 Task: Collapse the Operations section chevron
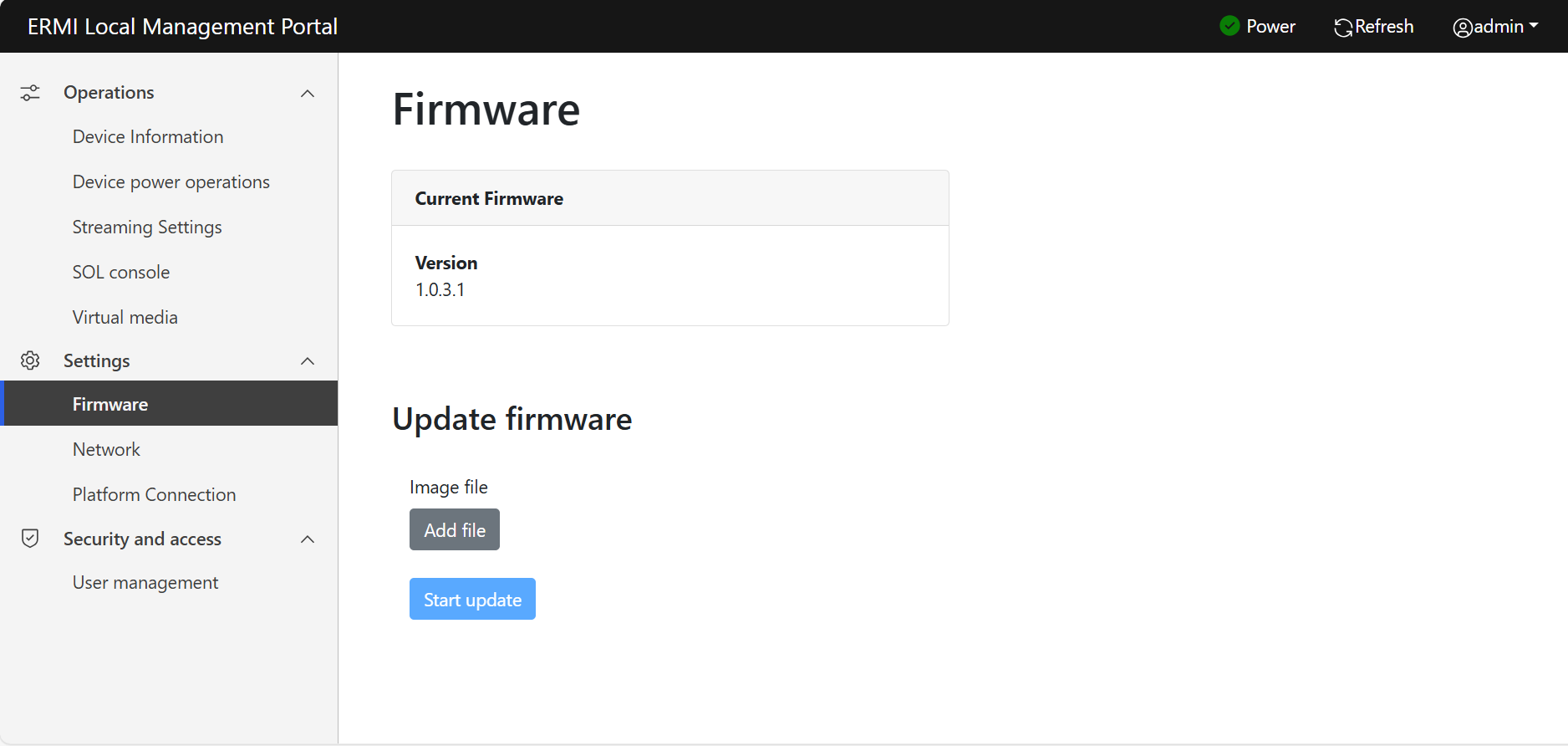pyautogui.click(x=308, y=93)
